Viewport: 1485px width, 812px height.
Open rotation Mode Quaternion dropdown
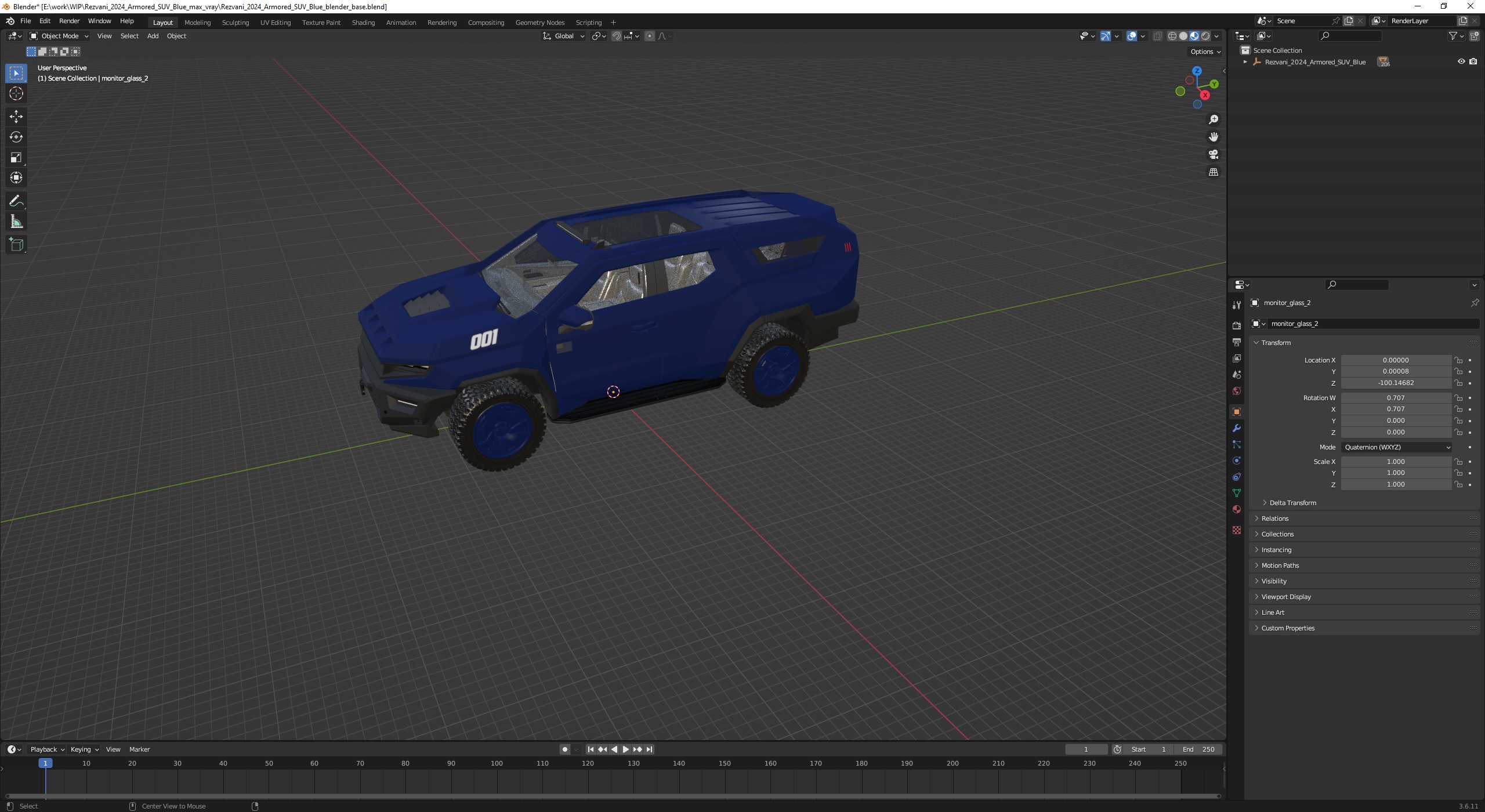coord(1396,447)
